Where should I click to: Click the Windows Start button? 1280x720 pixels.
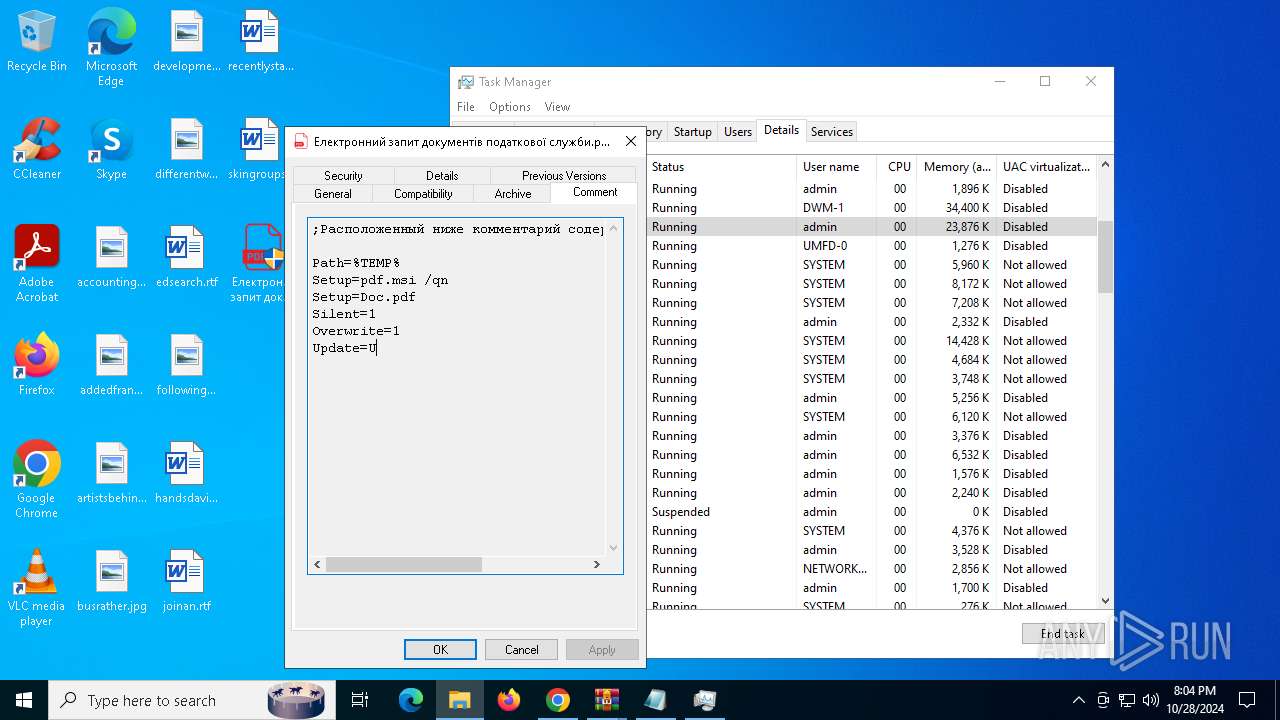click(24, 700)
